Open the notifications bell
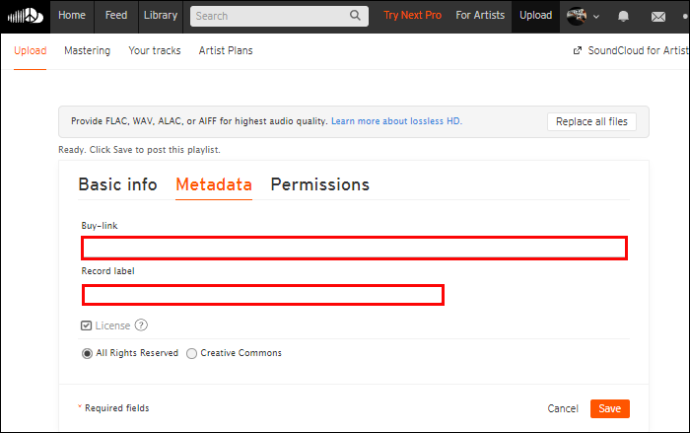The width and height of the screenshot is (690, 433). (623, 17)
